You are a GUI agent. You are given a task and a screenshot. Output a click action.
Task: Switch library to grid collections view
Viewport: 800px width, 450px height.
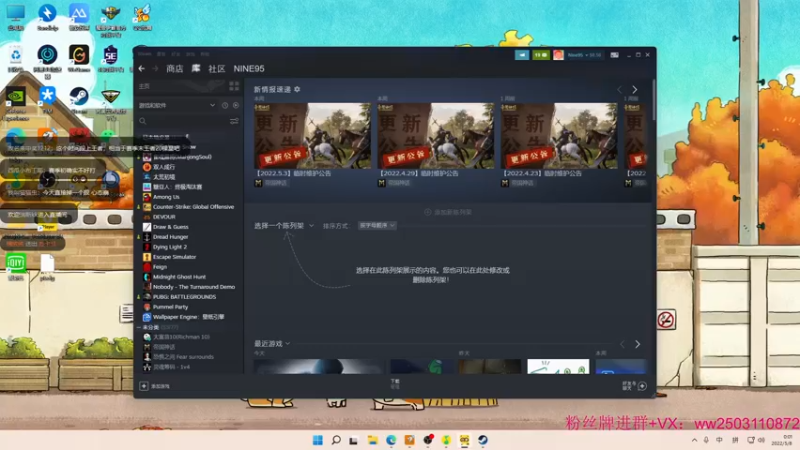234,86
